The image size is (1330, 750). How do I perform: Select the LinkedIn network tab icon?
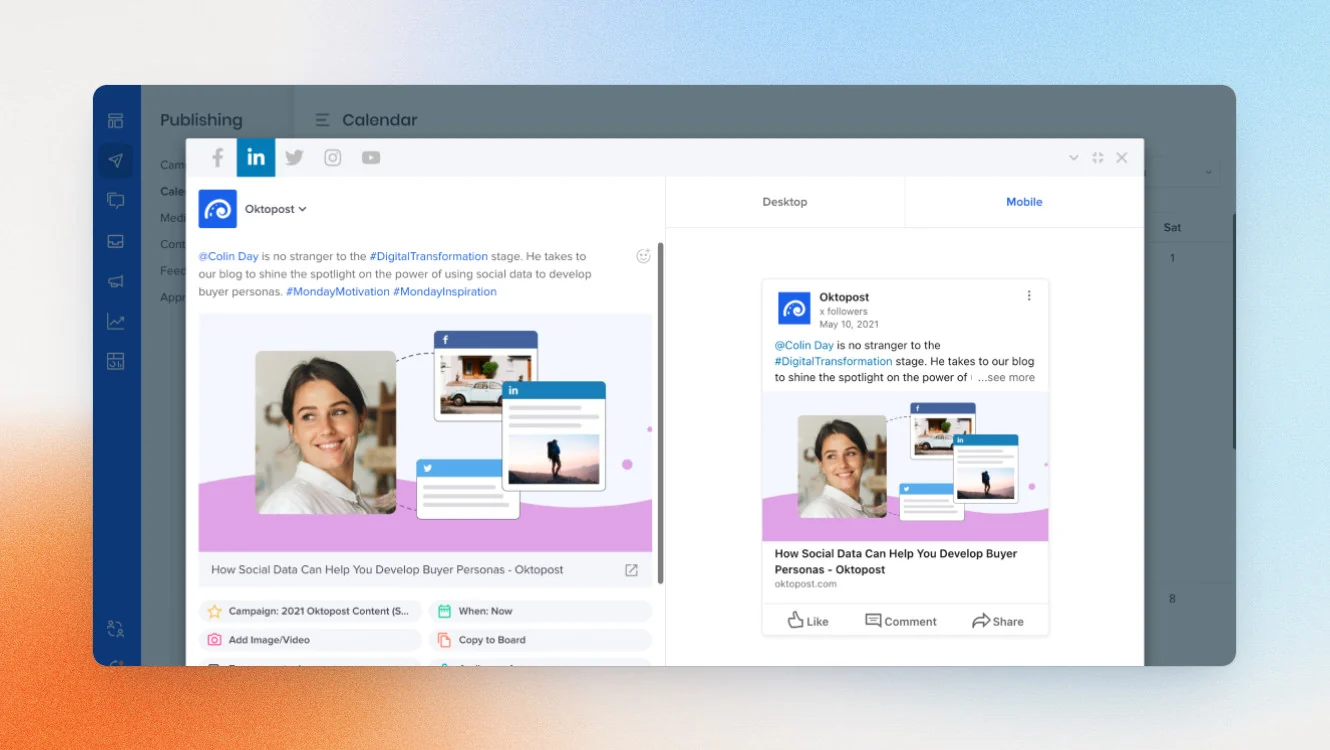tap(256, 158)
